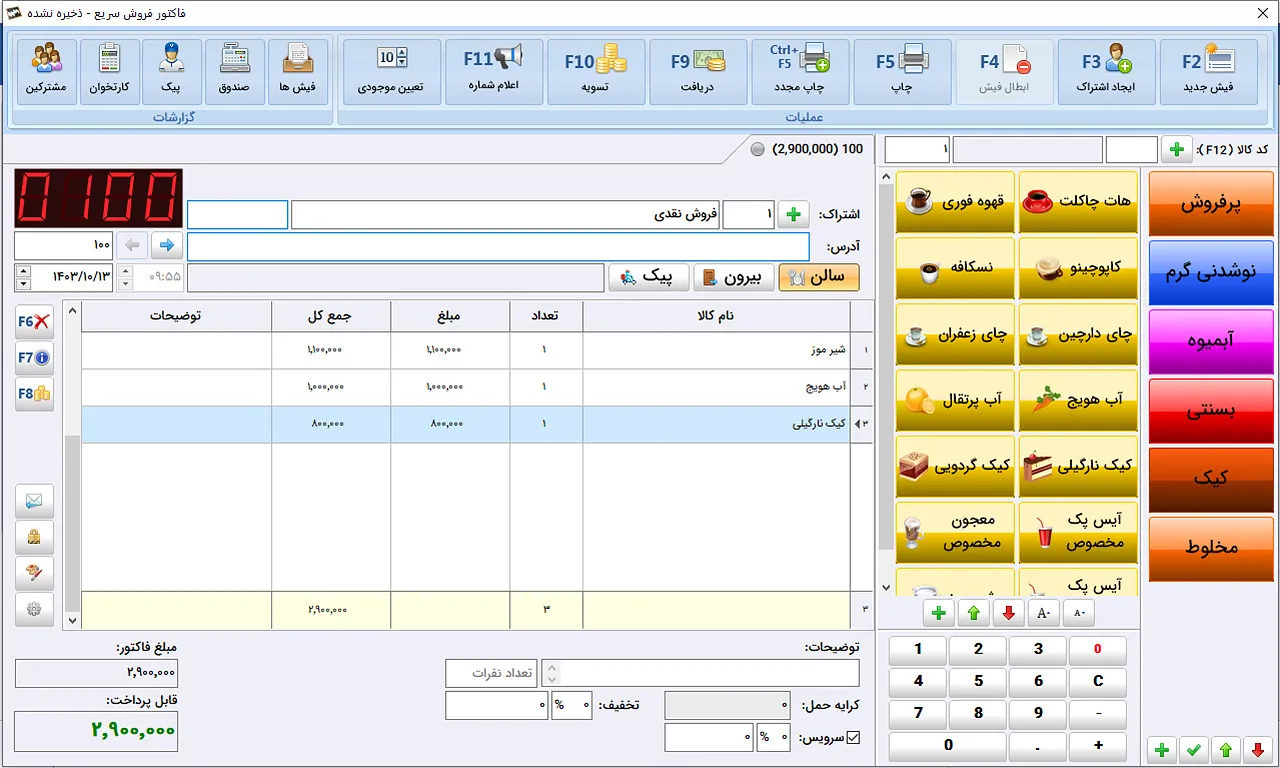Click the F8 coins icon beside the table

click(x=34, y=394)
